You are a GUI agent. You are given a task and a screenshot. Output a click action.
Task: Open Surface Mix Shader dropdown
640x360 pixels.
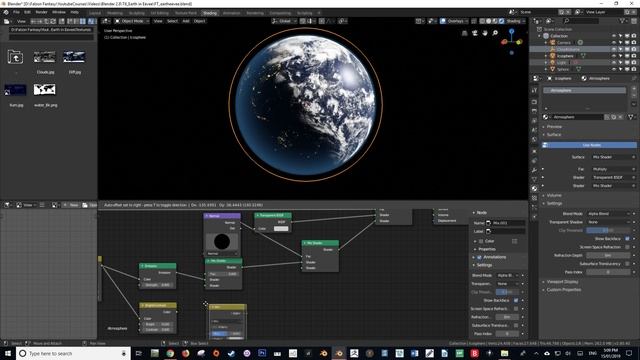613,157
